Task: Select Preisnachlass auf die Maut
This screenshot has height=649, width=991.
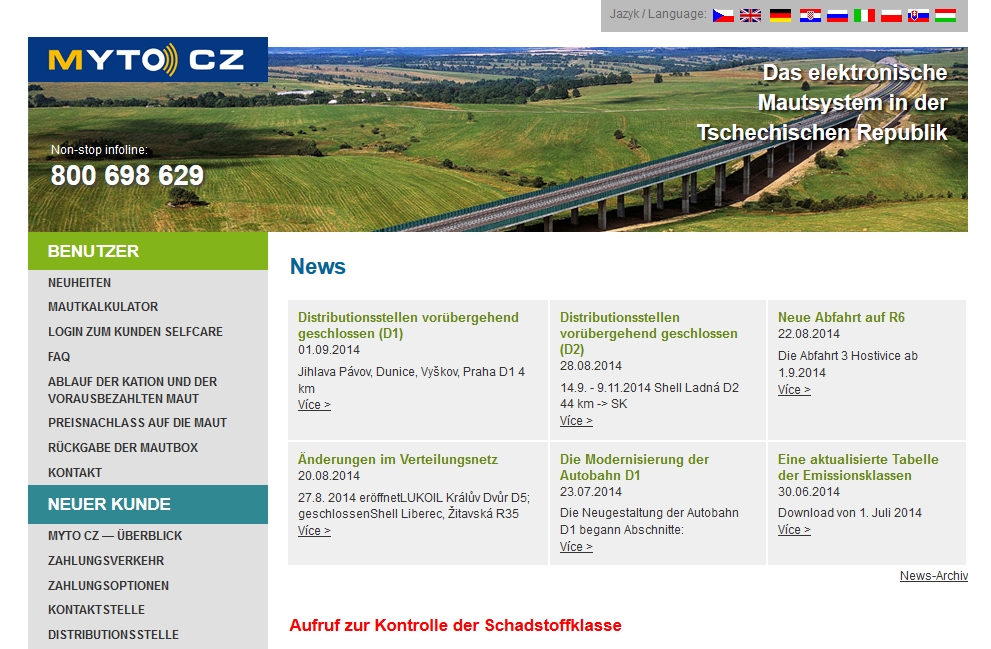Action: [x=137, y=423]
